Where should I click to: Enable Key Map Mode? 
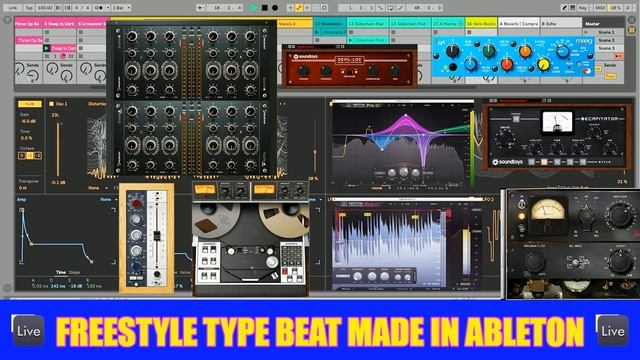pos(583,8)
